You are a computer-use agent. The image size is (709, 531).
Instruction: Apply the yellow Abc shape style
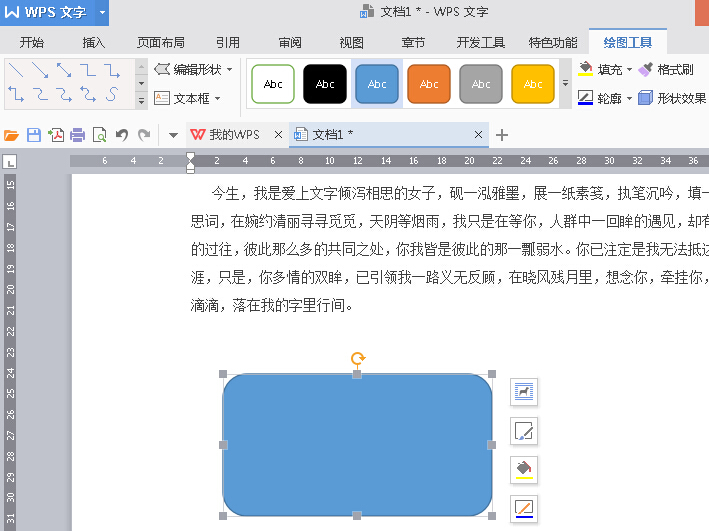[533, 84]
